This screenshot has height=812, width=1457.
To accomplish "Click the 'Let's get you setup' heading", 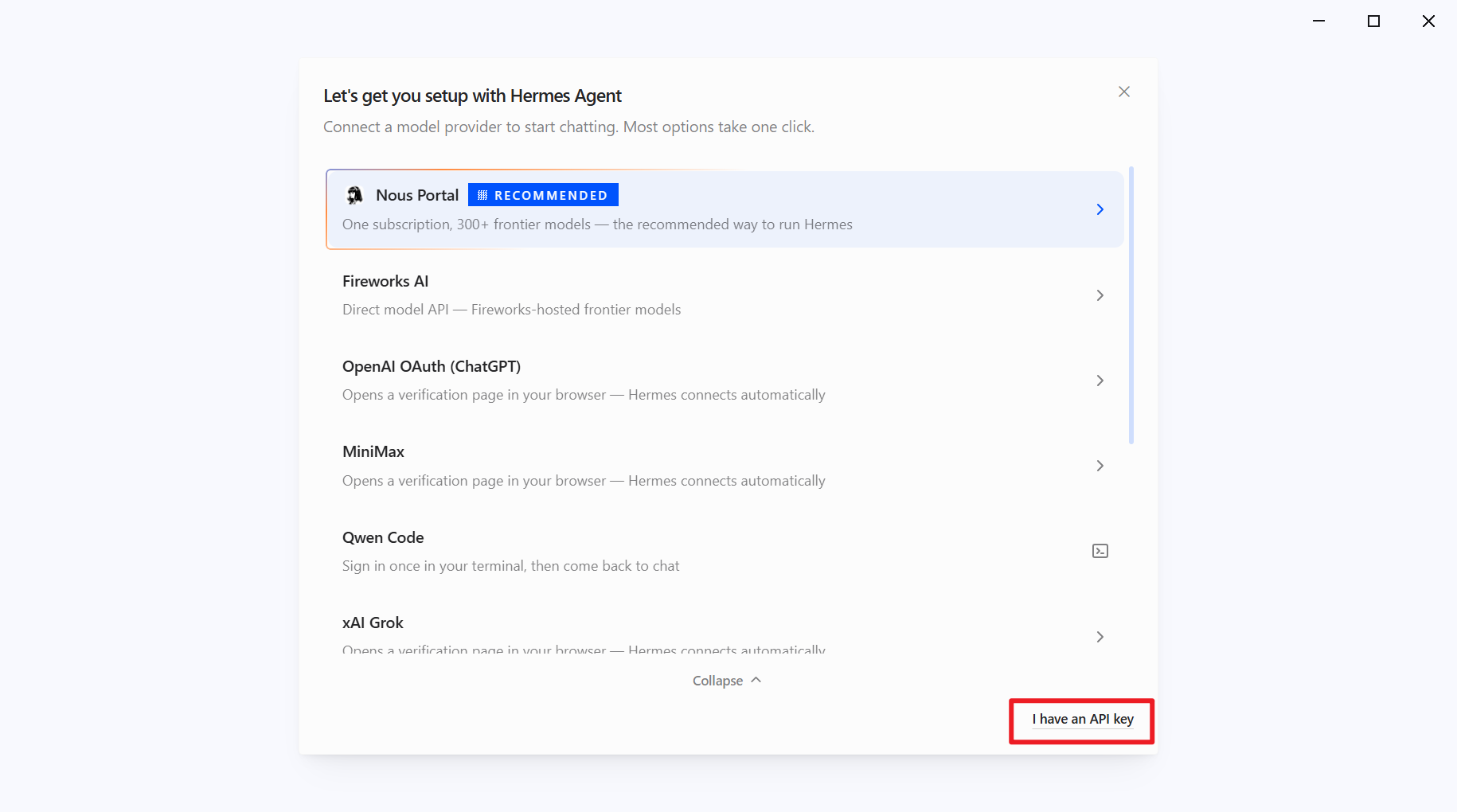I will (x=472, y=96).
